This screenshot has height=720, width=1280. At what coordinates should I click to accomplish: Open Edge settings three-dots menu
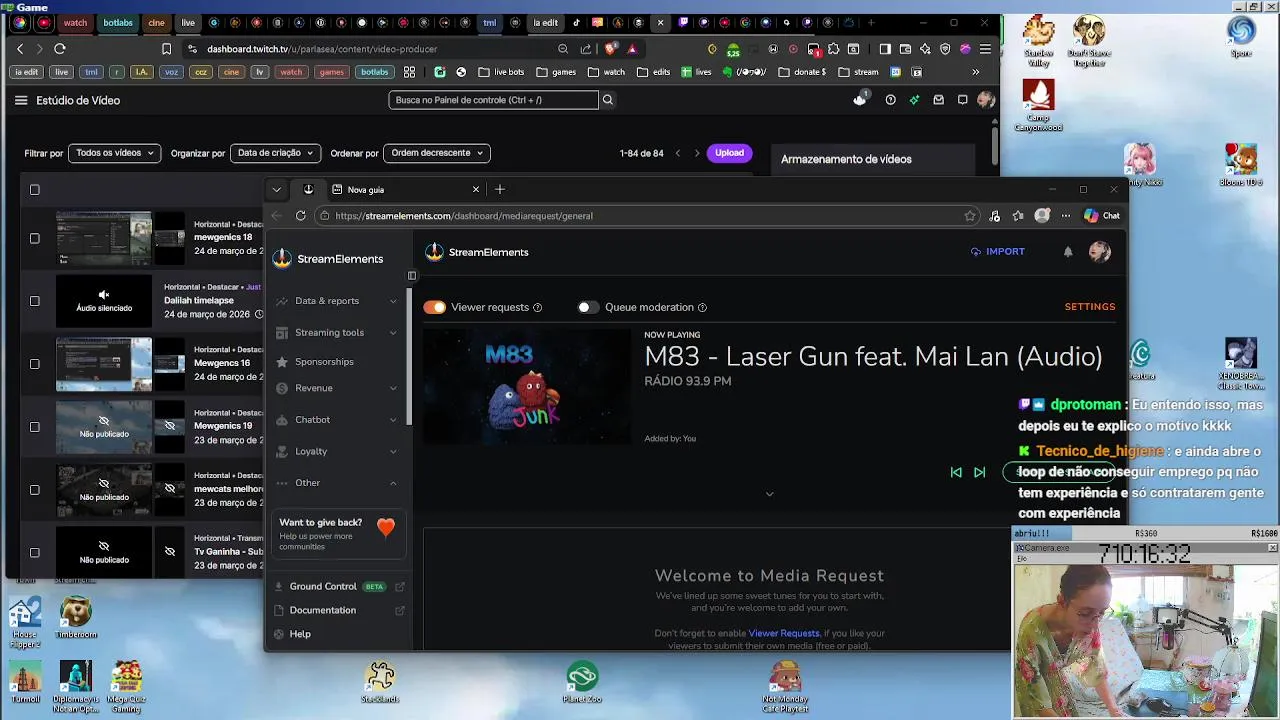(1065, 215)
